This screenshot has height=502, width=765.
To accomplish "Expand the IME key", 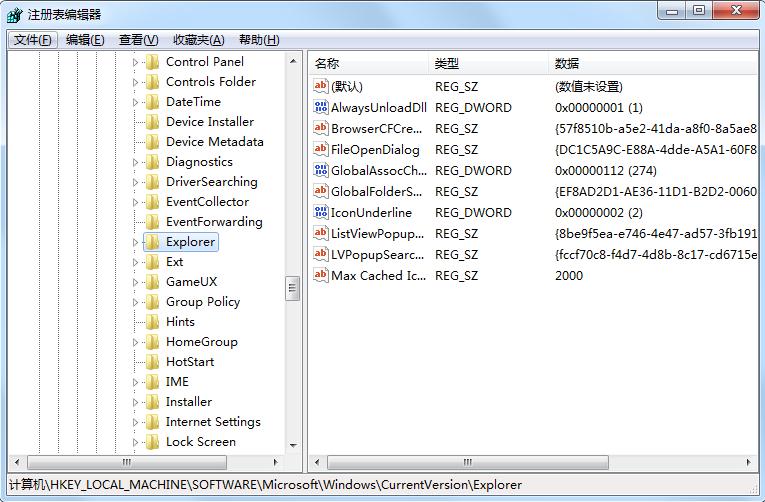I will pyautogui.click(x=135, y=382).
